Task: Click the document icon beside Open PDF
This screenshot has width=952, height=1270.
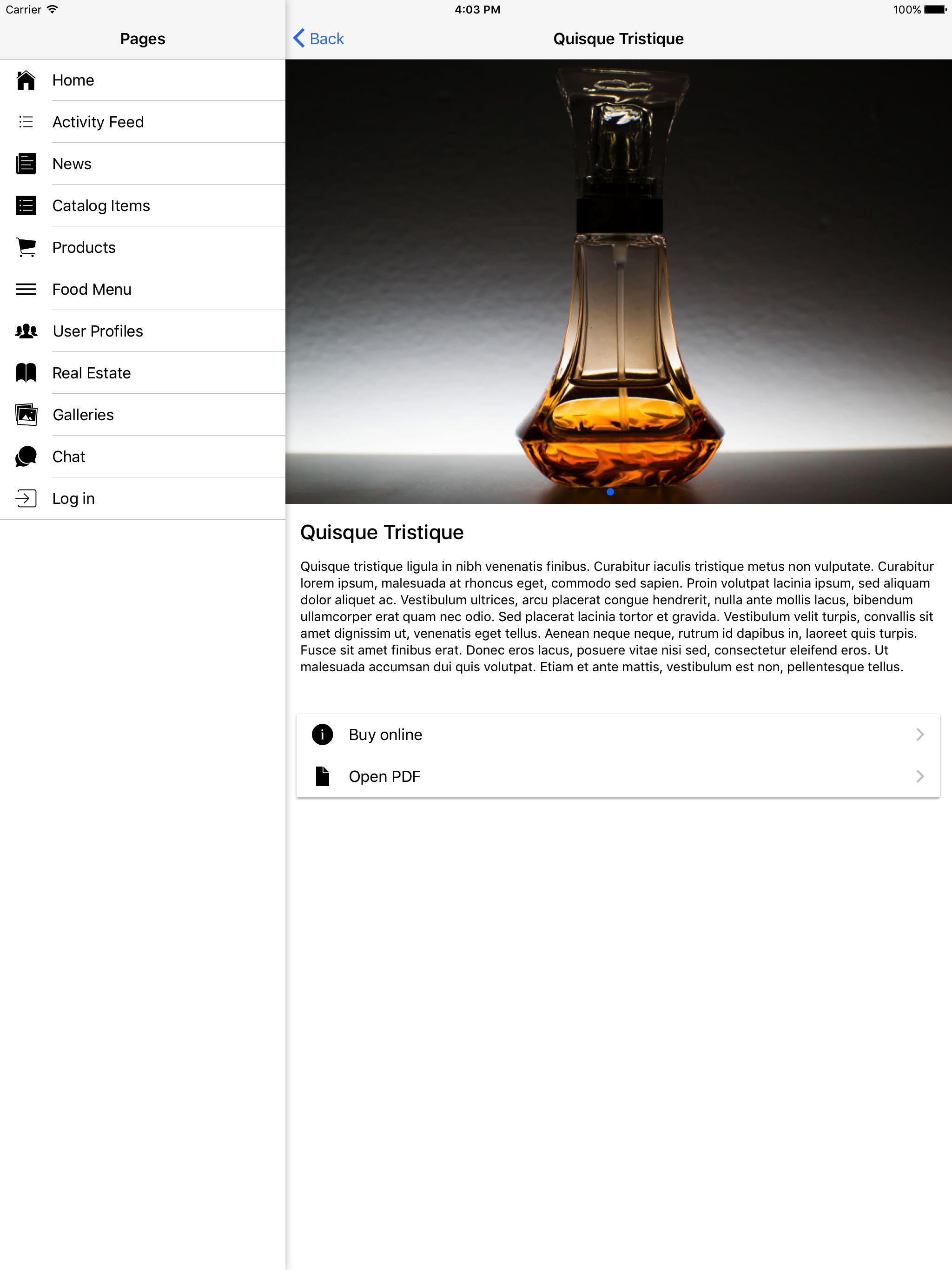Action: click(322, 776)
